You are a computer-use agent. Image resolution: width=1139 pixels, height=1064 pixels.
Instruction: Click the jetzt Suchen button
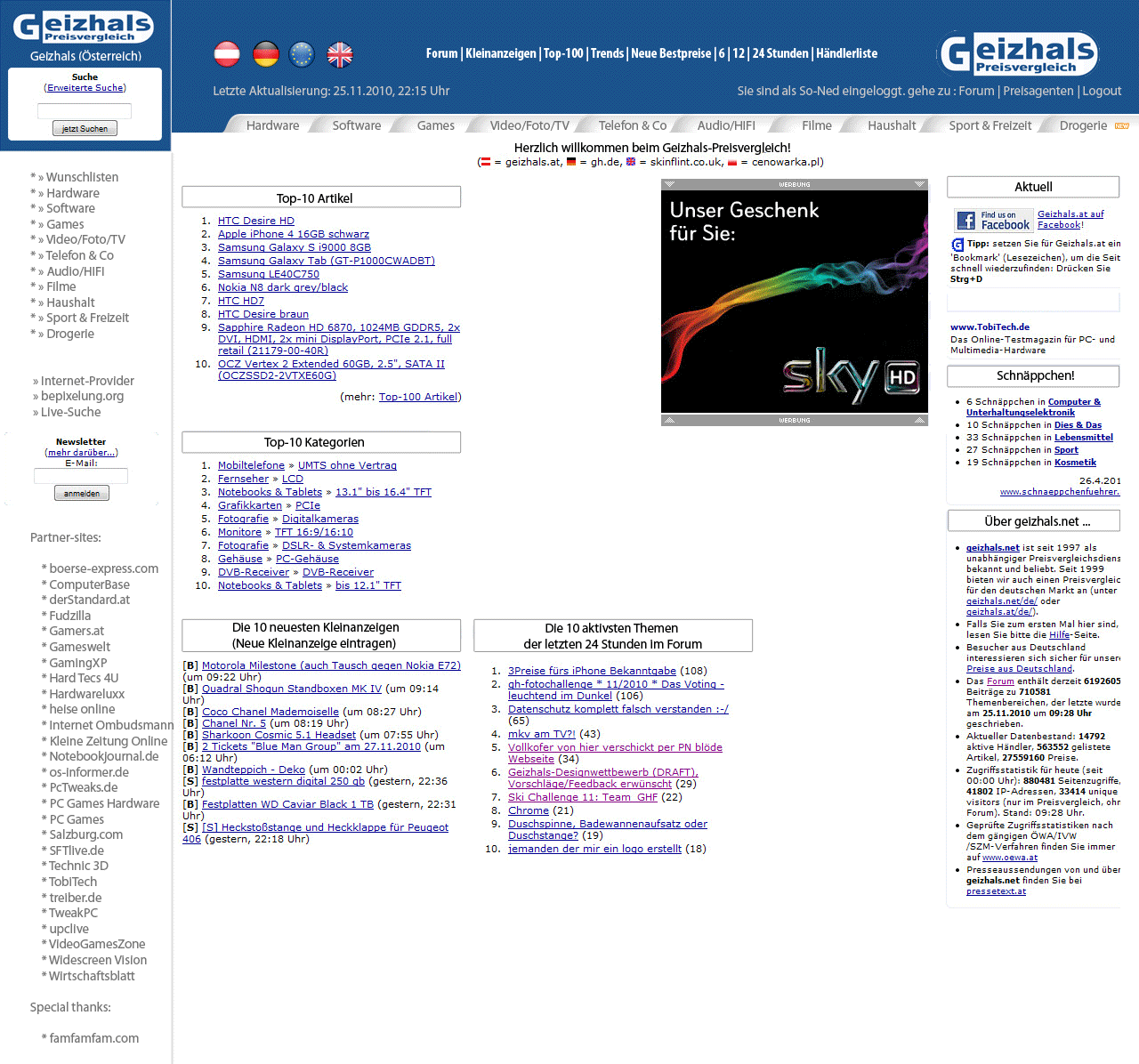(x=85, y=129)
